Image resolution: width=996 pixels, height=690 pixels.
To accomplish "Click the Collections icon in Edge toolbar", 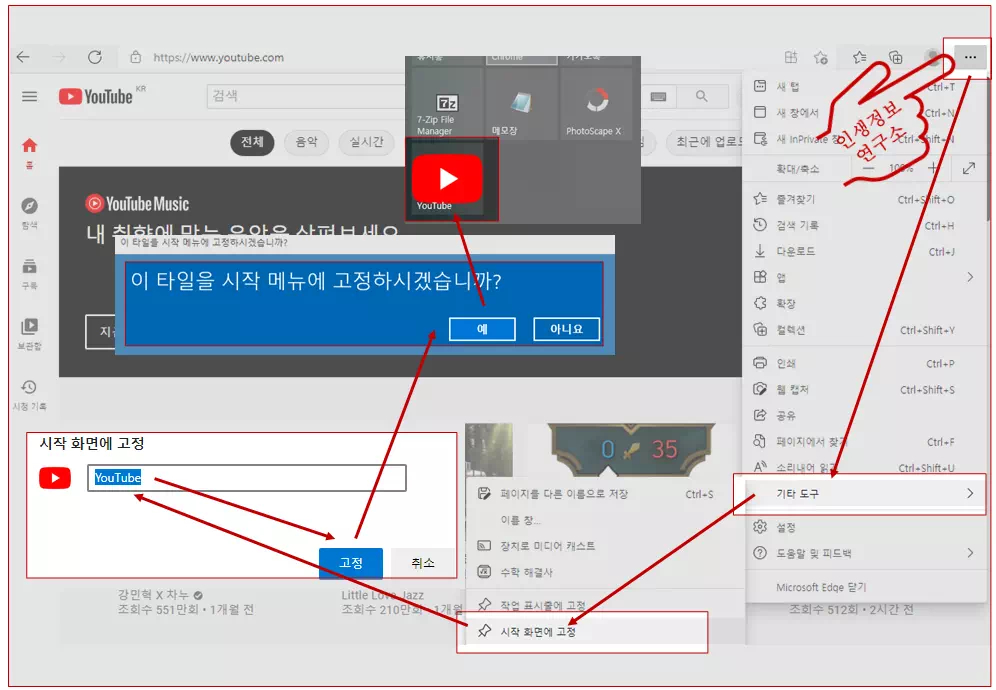I will point(896,57).
